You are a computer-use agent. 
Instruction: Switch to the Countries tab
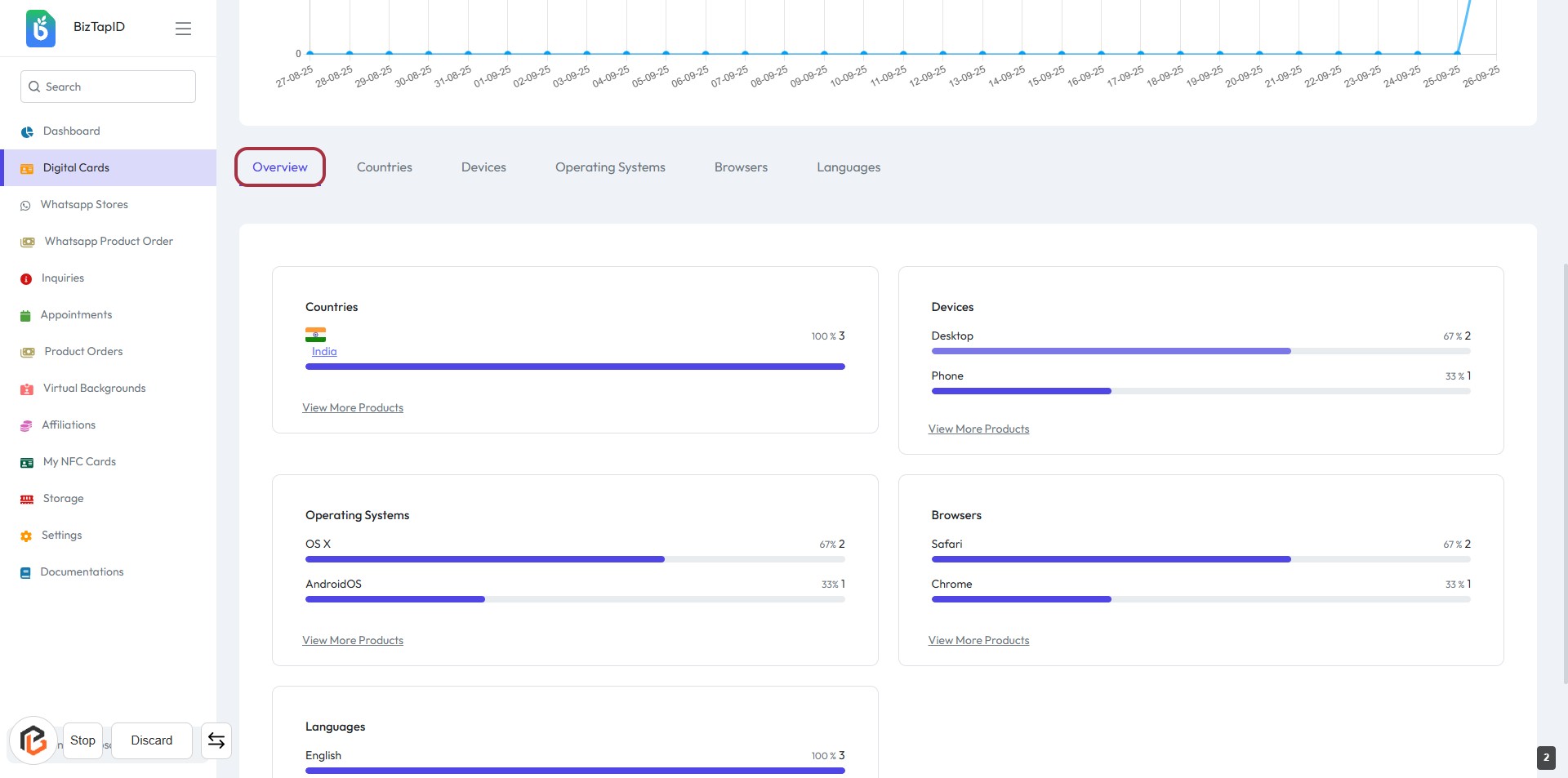(384, 167)
